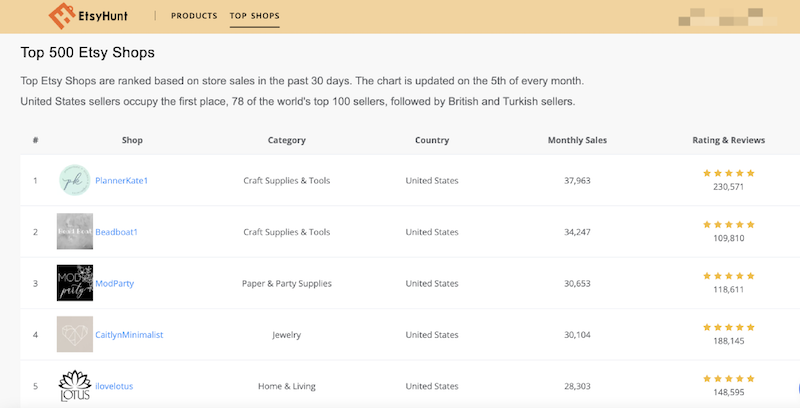Click the Category column header
Viewport: 800px width, 408px height.
pyautogui.click(x=287, y=140)
